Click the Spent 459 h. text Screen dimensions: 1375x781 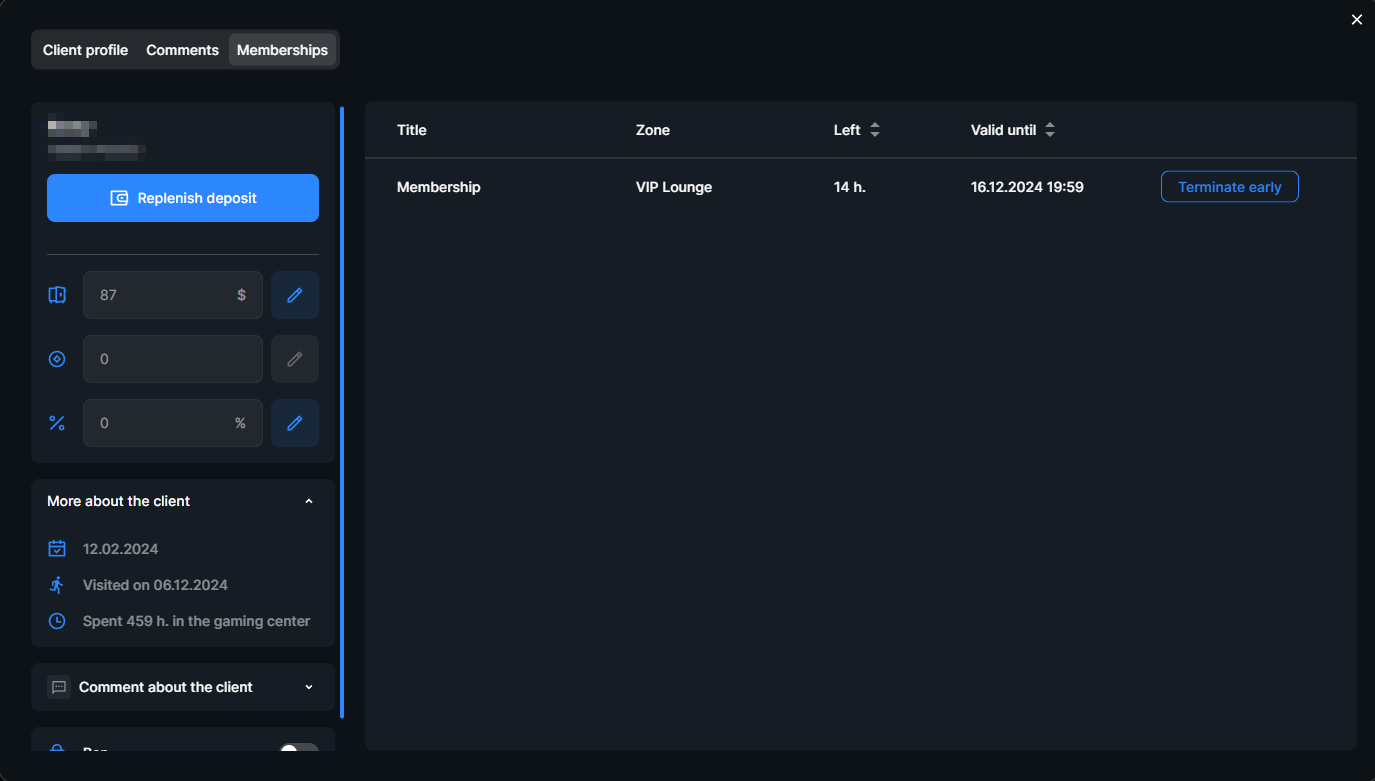(197, 621)
